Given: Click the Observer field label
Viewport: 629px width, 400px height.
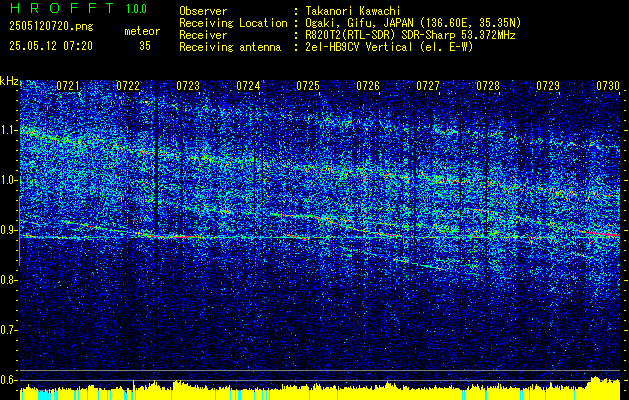Looking at the screenshot, I should point(203,11).
